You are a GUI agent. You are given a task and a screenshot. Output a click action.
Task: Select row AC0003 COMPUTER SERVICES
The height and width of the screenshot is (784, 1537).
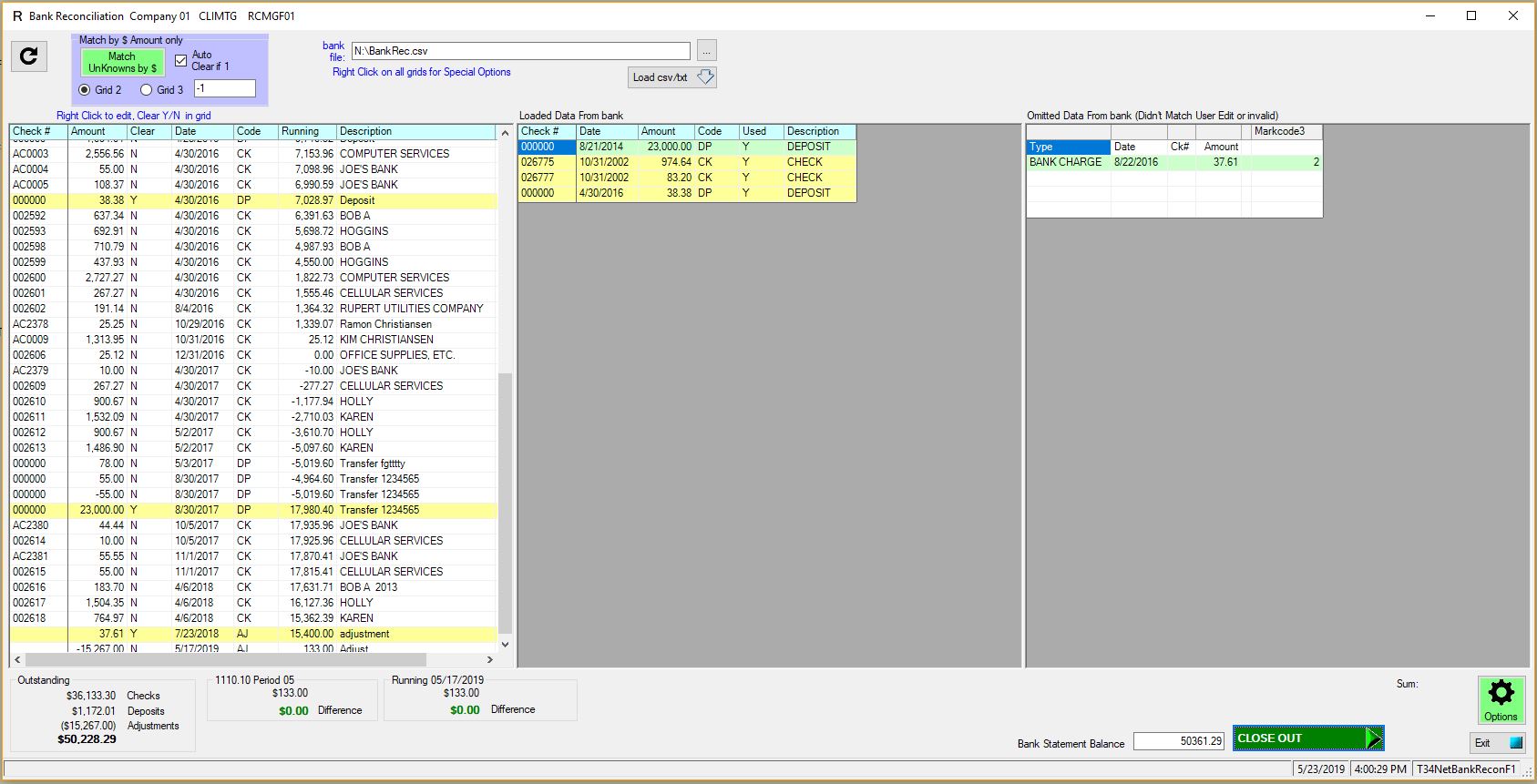253,154
